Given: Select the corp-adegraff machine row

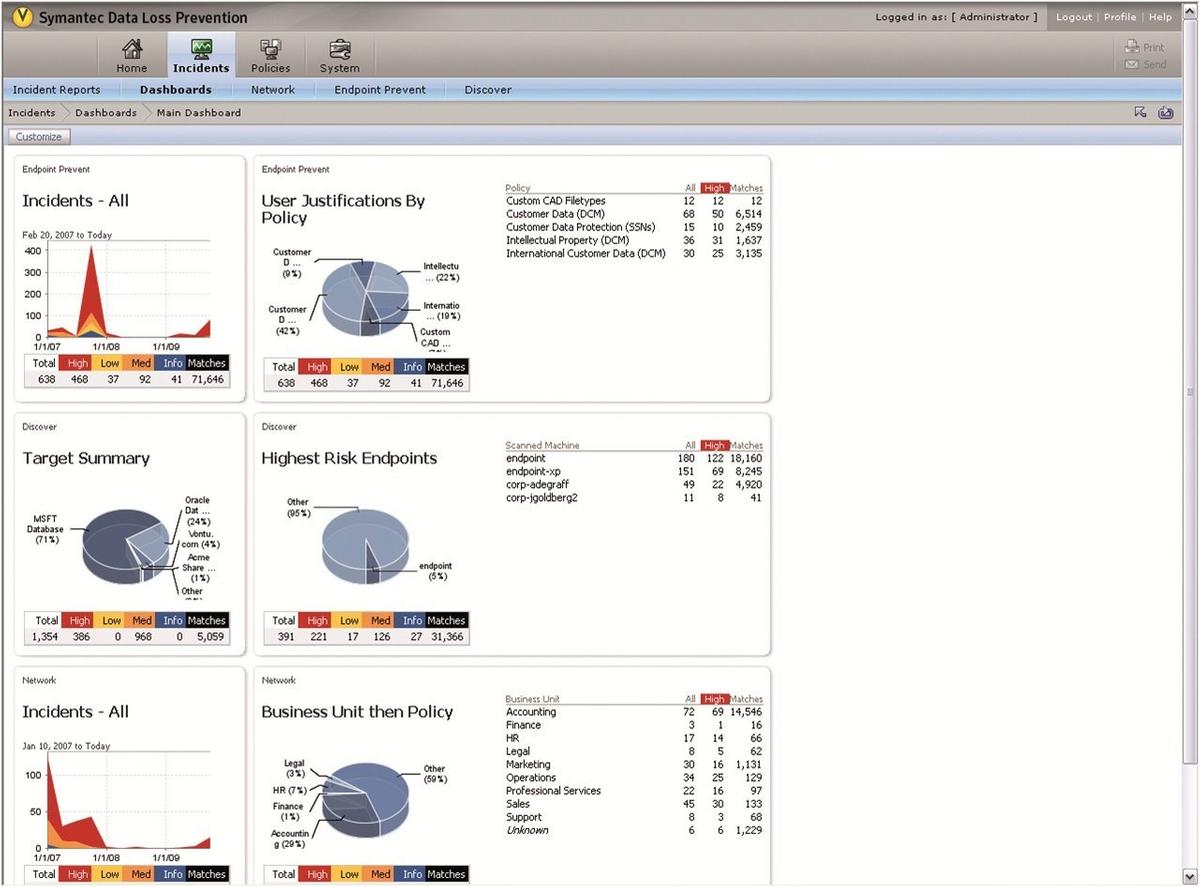Looking at the screenshot, I should pyautogui.click(x=634, y=484).
